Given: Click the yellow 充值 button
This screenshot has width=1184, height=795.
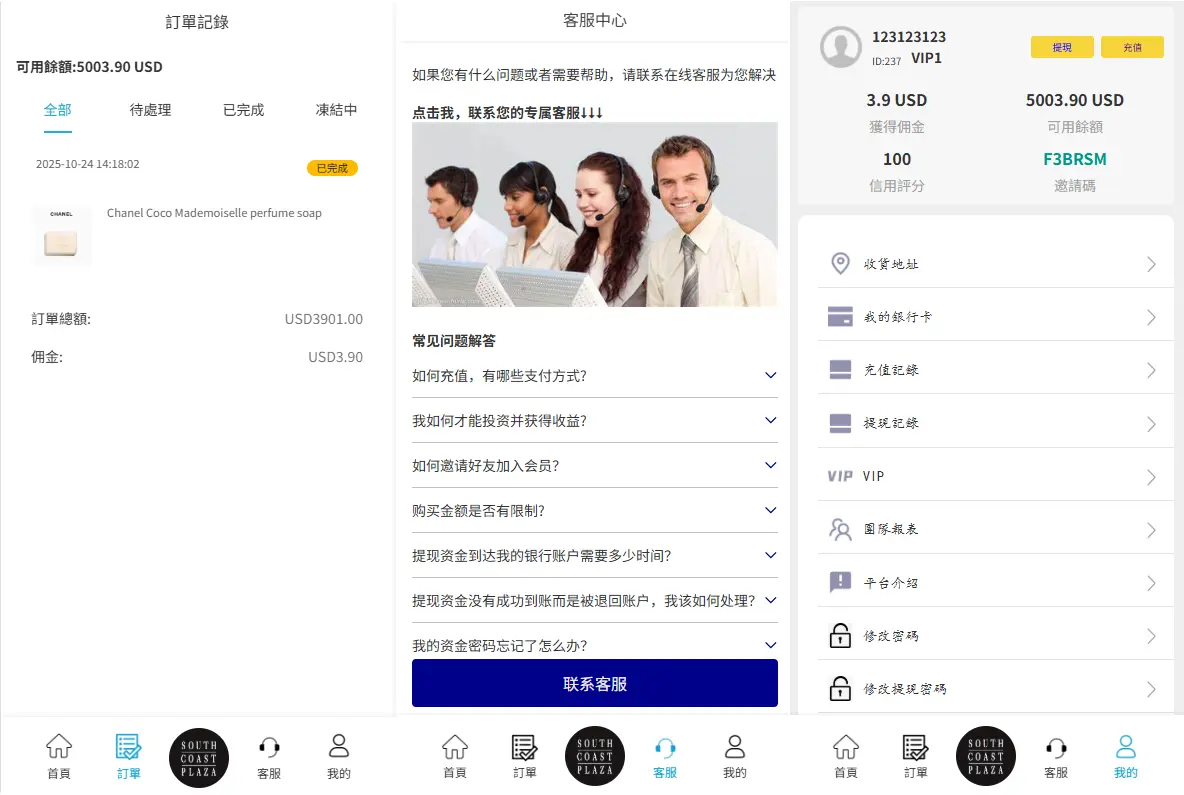Looking at the screenshot, I should (x=1132, y=47).
